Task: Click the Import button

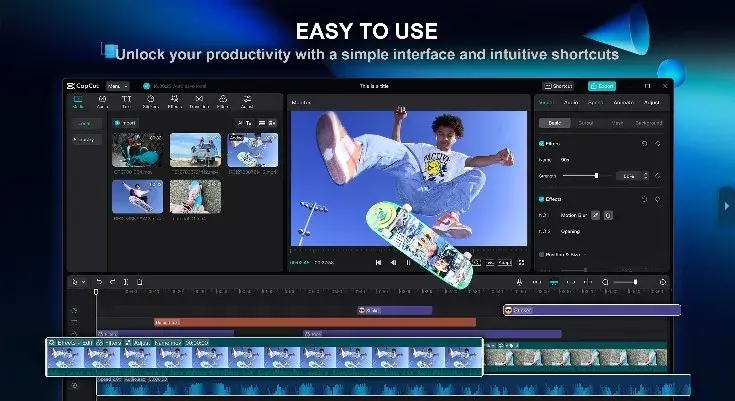Action: tap(125, 123)
